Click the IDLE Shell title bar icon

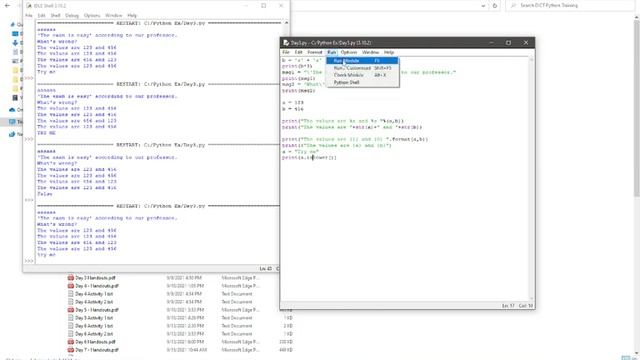tap(29, 6)
